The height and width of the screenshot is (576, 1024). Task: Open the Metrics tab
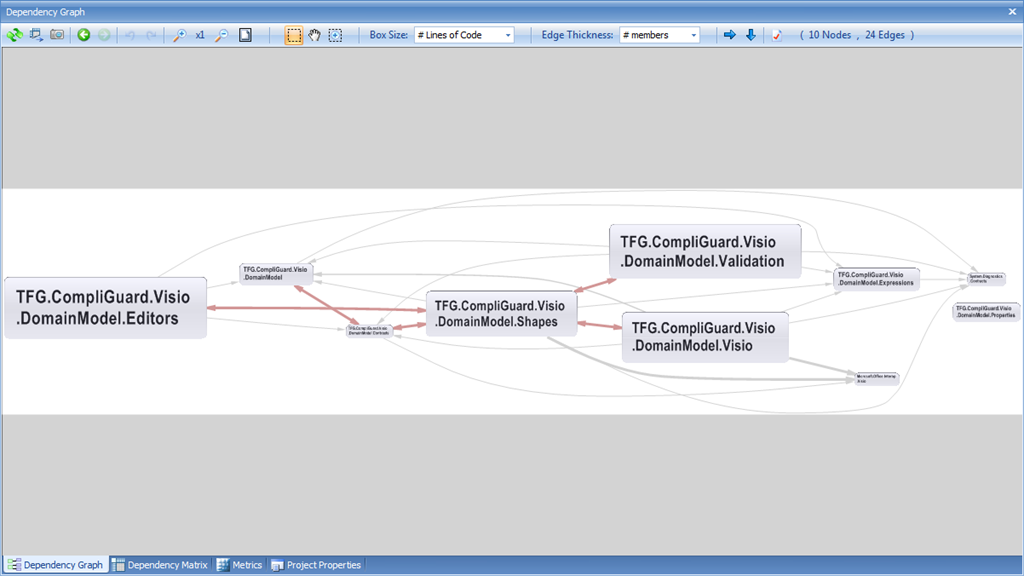coord(240,565)
